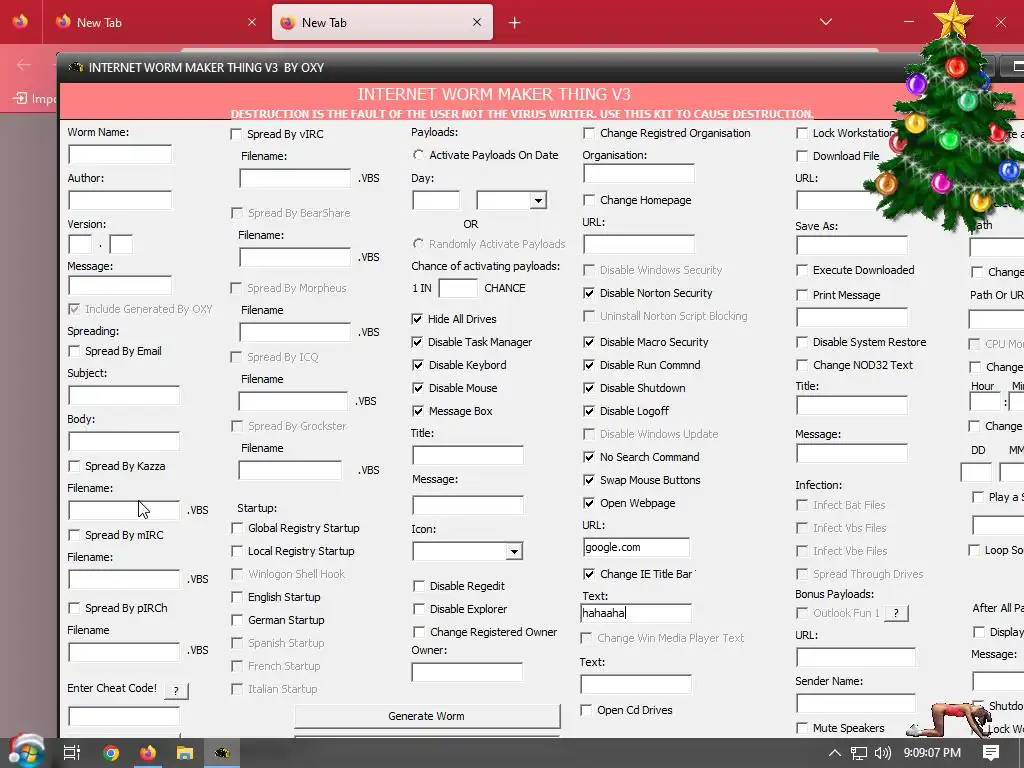Uncheck the Disable Mouse checkbox
The height and width of the screenshot is (768, 1024).
coord(417,388)
